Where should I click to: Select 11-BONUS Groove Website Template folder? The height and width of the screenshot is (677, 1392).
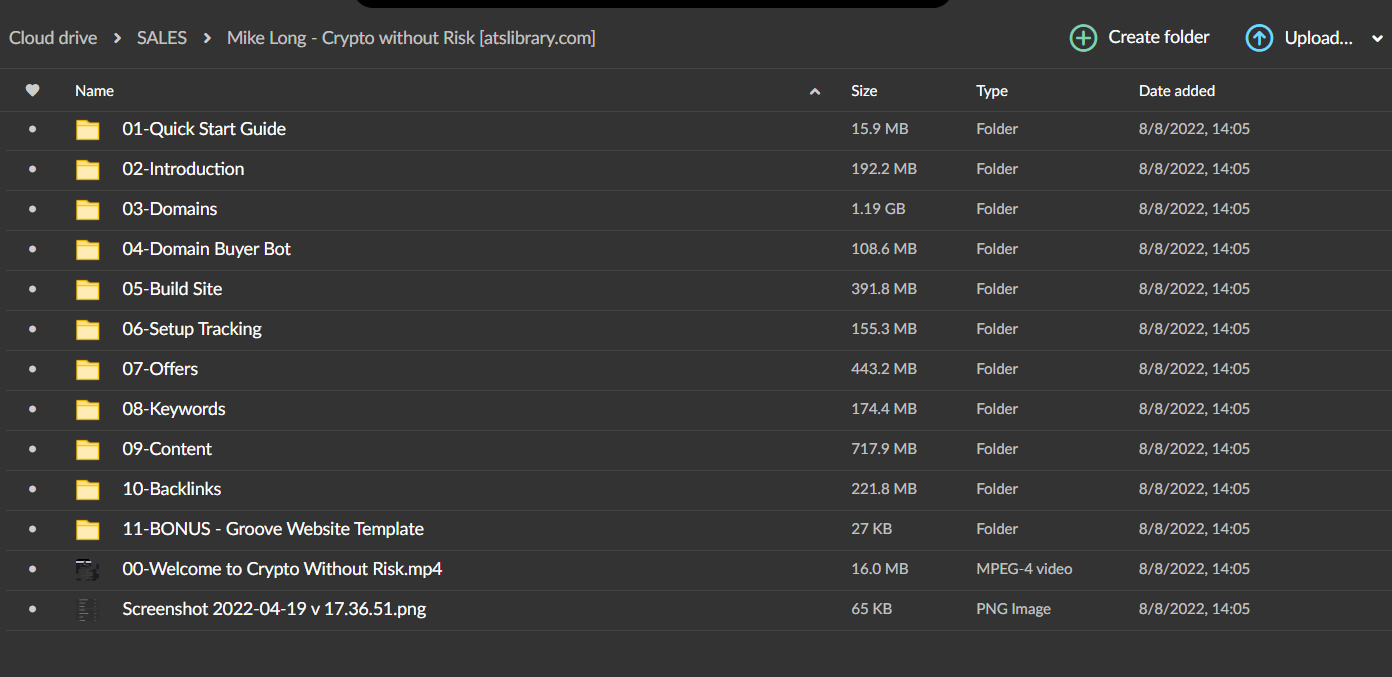pos(273,529)
